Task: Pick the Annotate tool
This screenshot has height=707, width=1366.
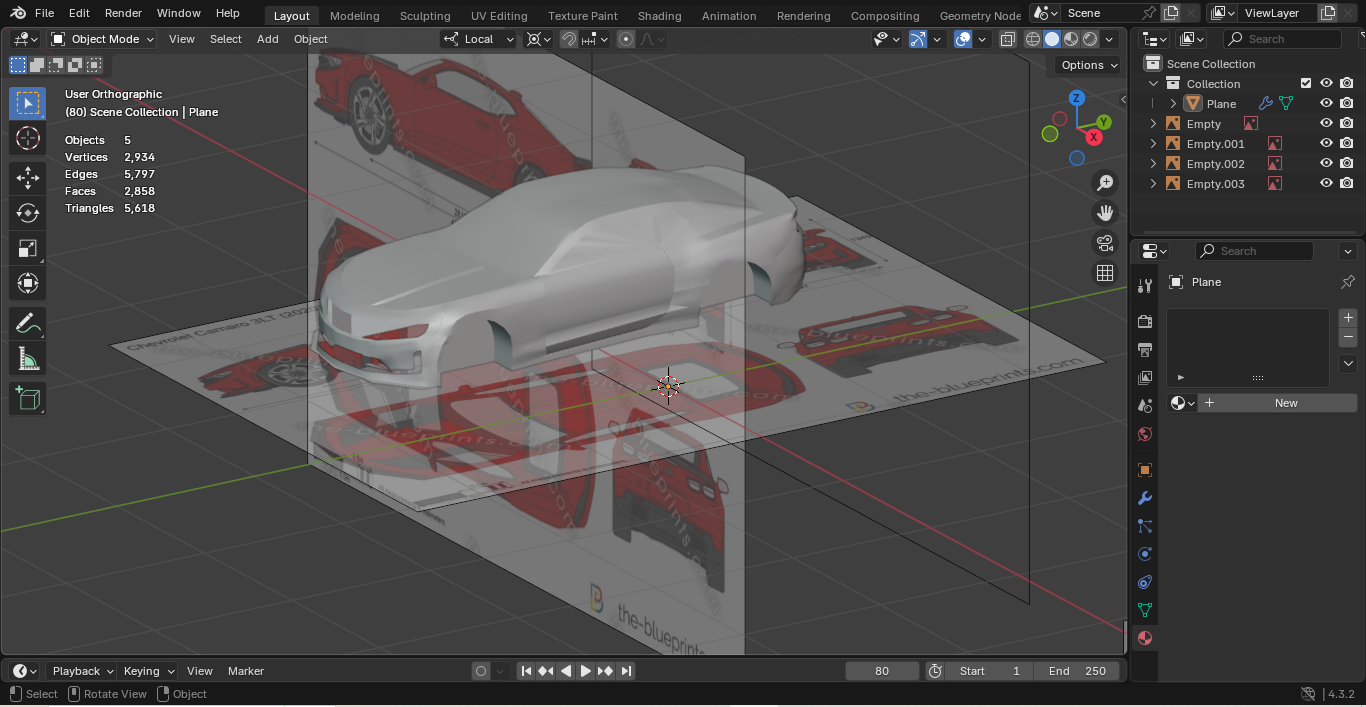Action: click(28, 323)
